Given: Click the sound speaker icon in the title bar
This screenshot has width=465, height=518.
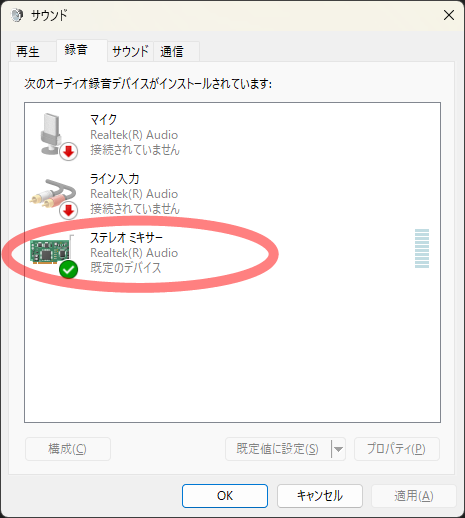Looking at the screenshot, I should point(17,15).
